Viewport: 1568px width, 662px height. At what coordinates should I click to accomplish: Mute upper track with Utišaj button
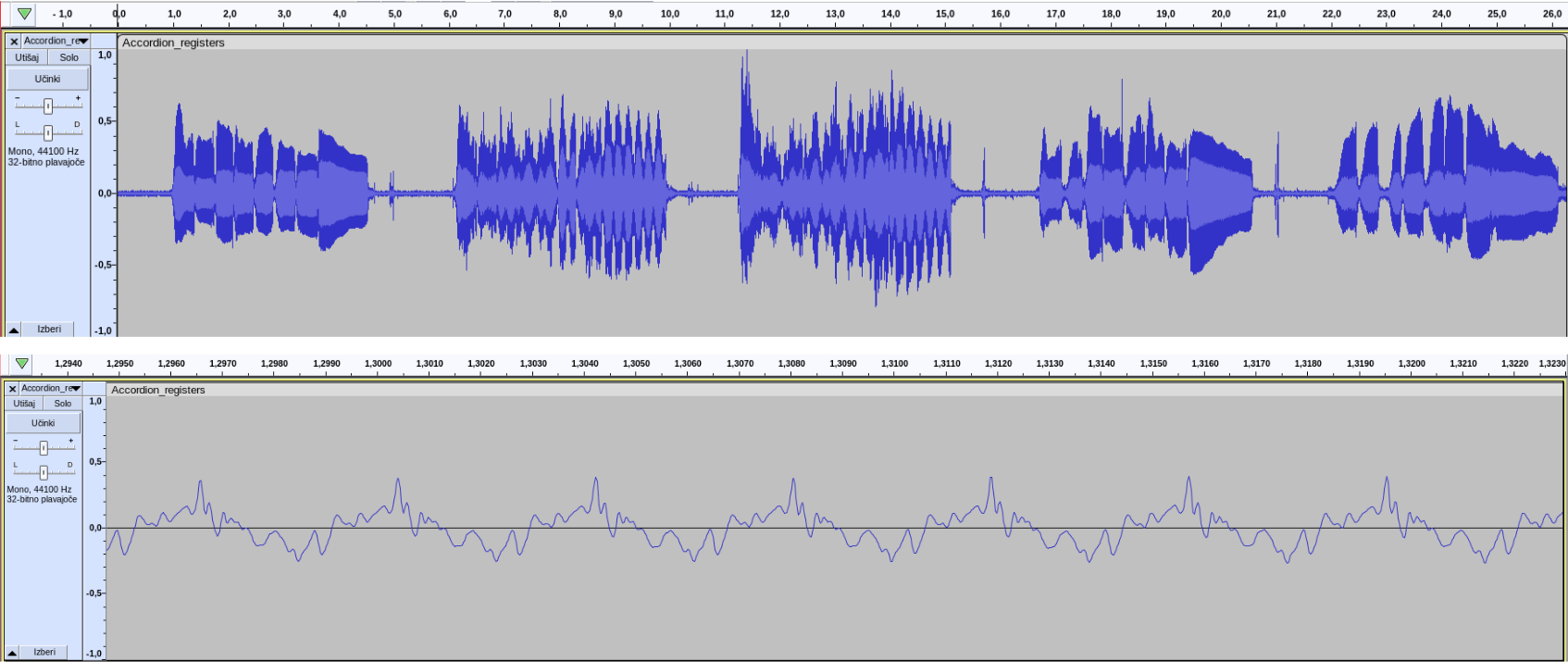(x=27, y=57)
